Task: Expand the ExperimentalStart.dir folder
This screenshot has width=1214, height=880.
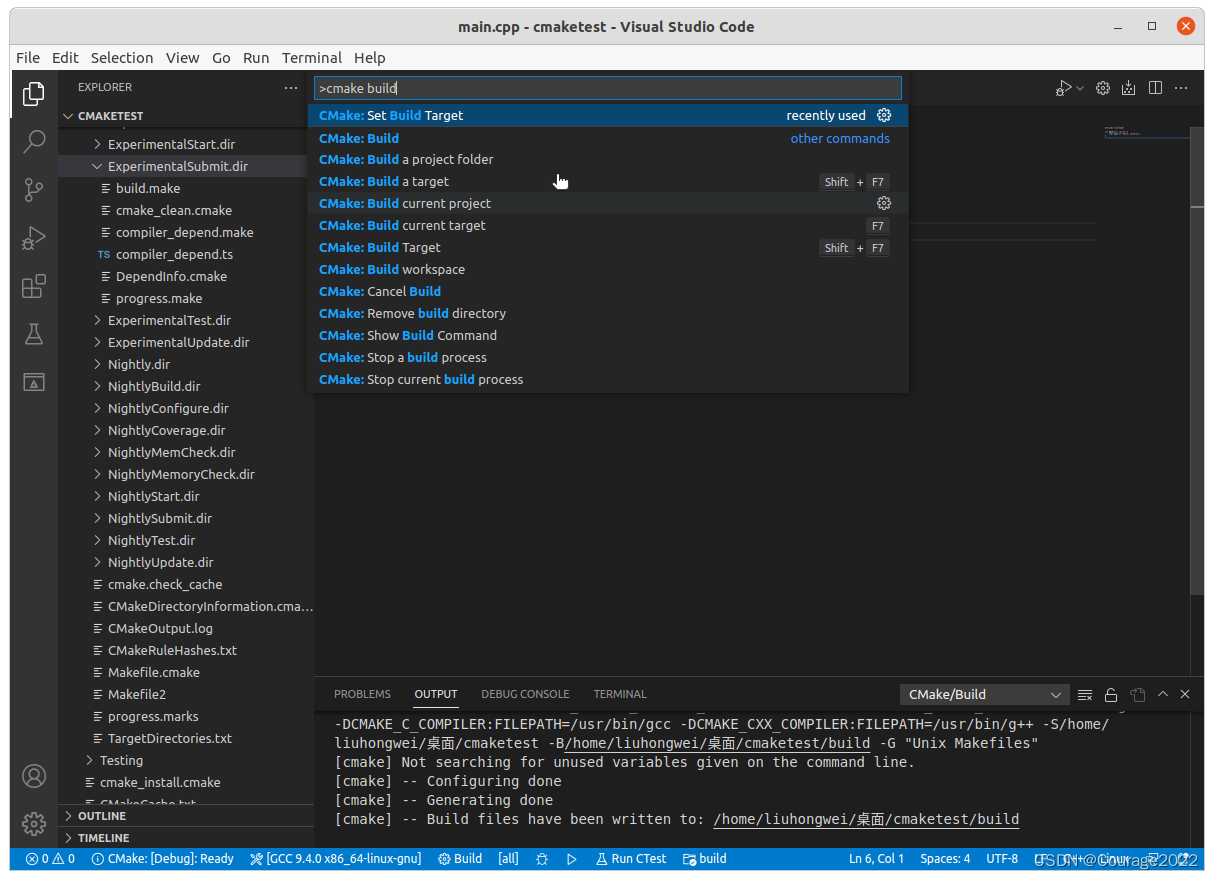Action: click(97, 145)
